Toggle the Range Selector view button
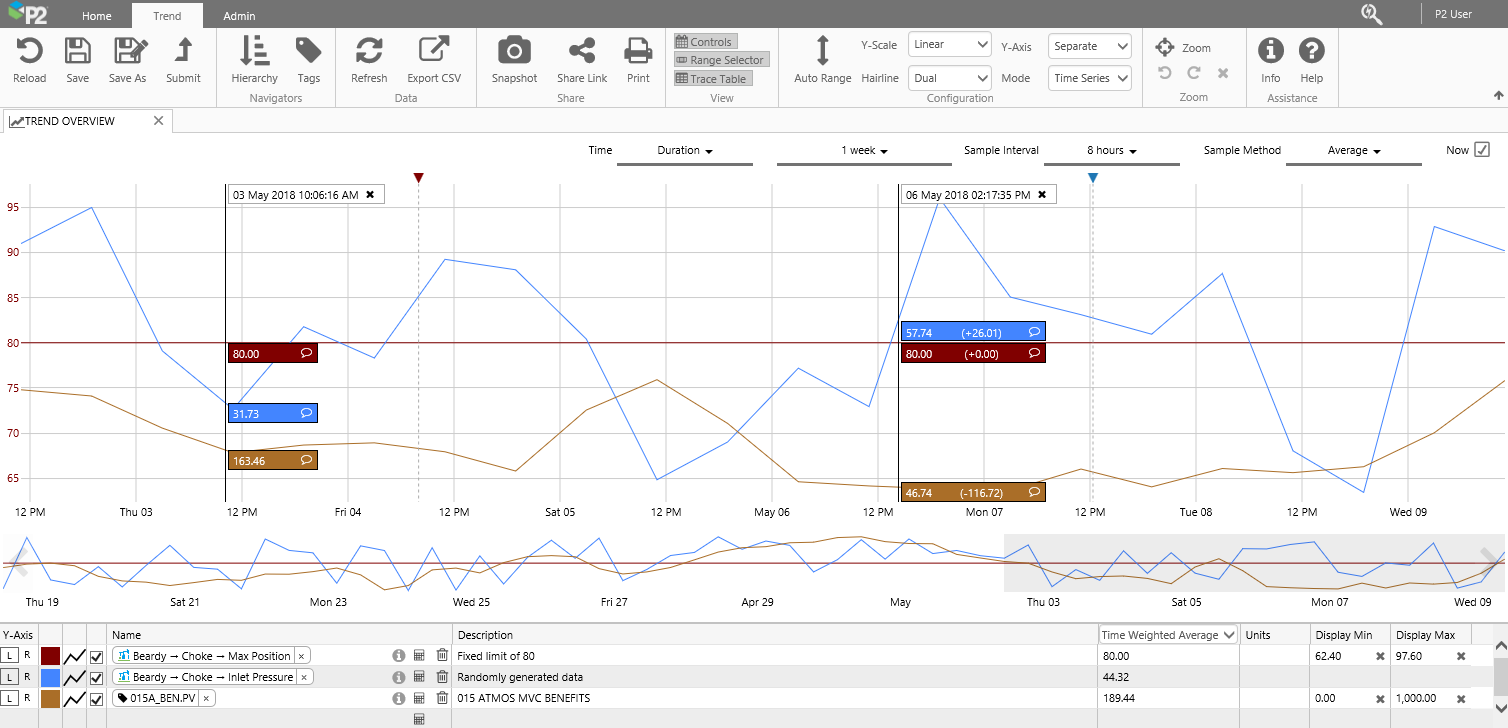This screenshot has width=1508, height=728. (x=721, y=60)
